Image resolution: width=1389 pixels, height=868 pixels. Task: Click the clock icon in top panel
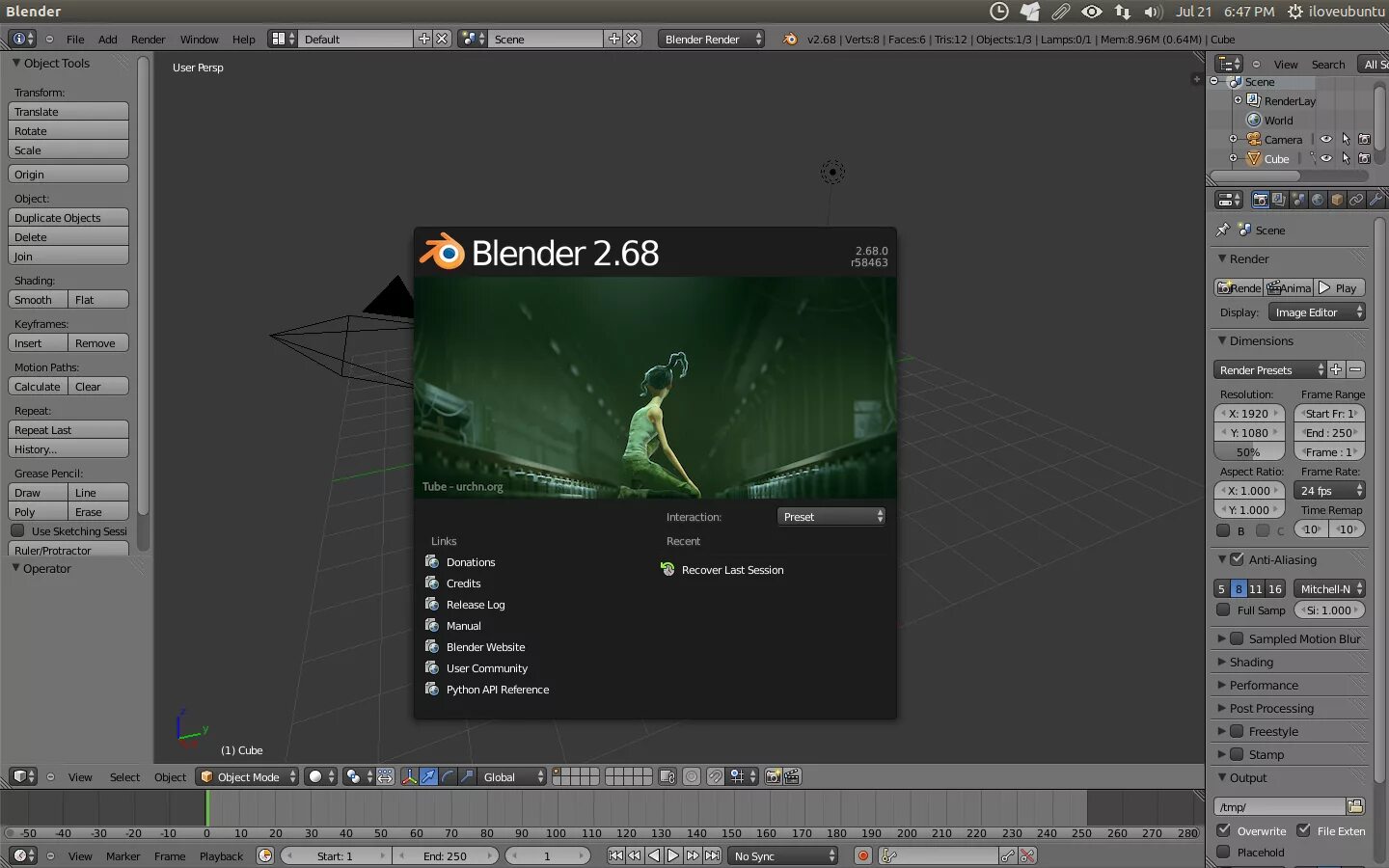[999, 12]
